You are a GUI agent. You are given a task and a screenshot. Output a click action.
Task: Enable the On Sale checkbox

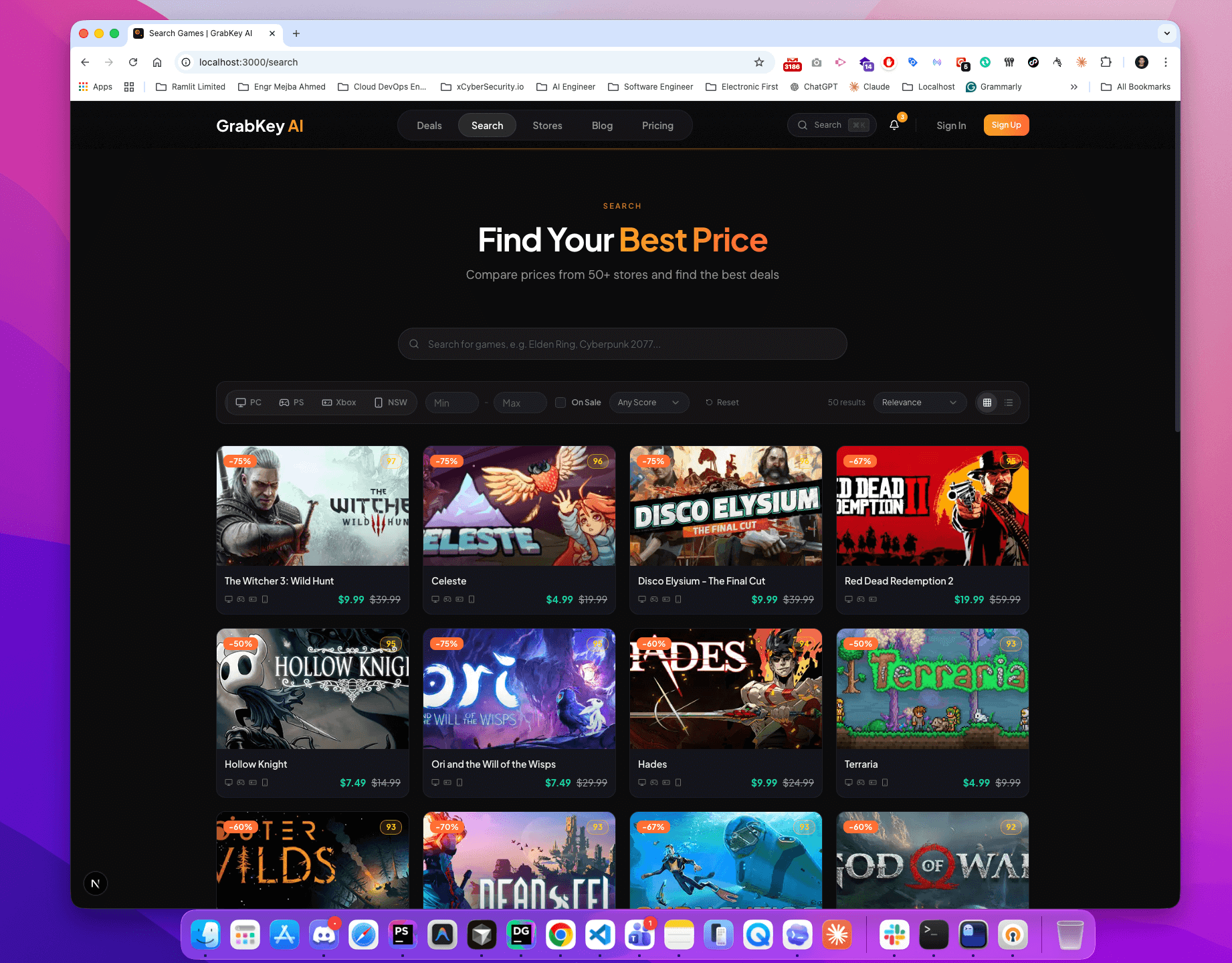[560, 402]
